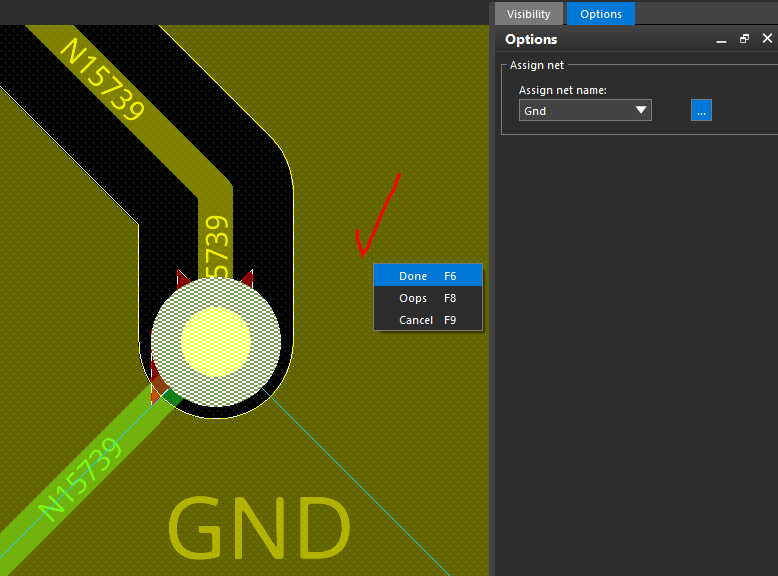Screen dimensions: 778x576
Task: Choose Done in the context menu
Action: click(428, 276)
